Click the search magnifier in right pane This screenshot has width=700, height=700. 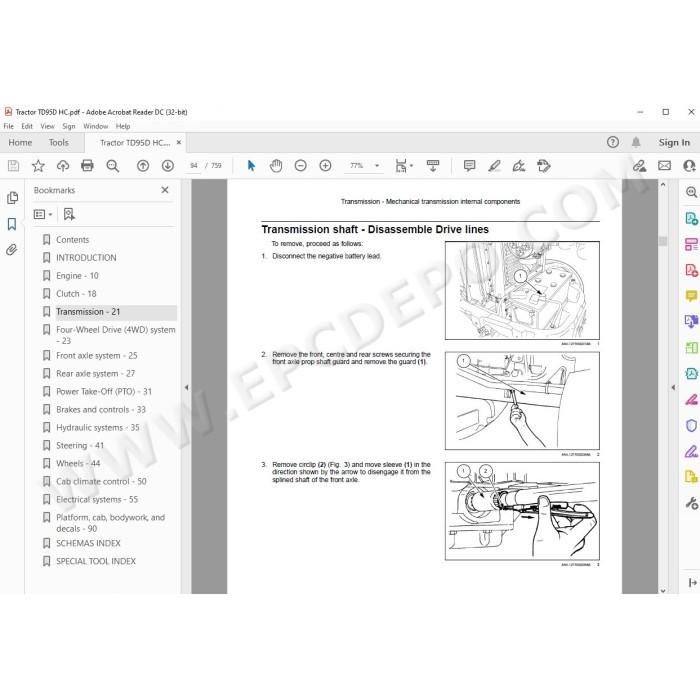[x=691, y=192]
